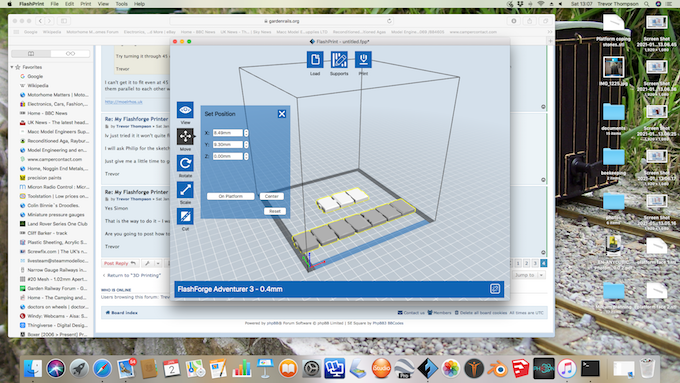Click the Safari back button
Viewport: 680px width, 383px height.
coord(40,21)
